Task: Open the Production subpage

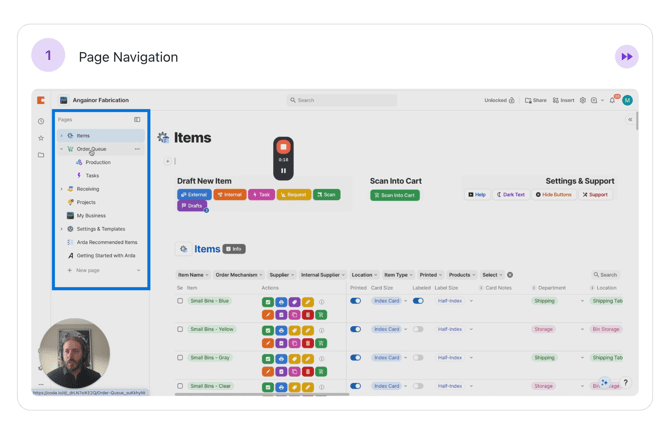Action: pos(98,162)
